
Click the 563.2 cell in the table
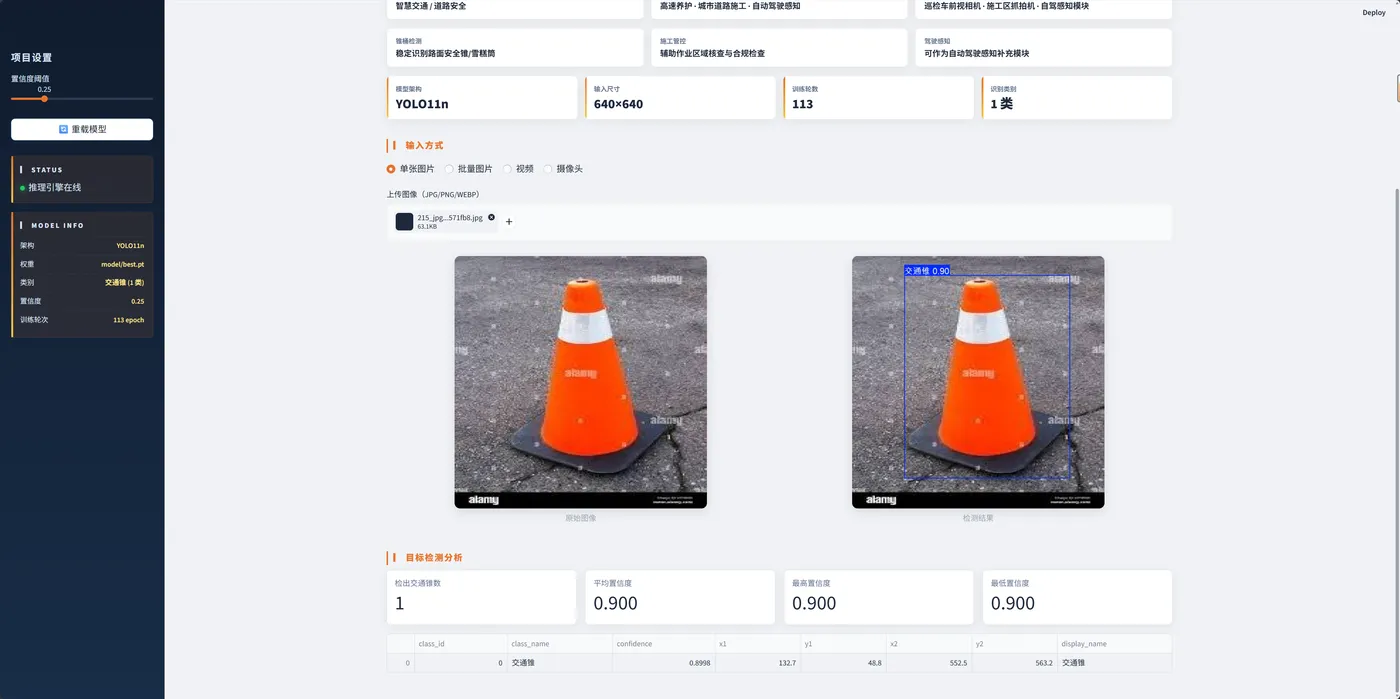click(x=1014, y=663)
